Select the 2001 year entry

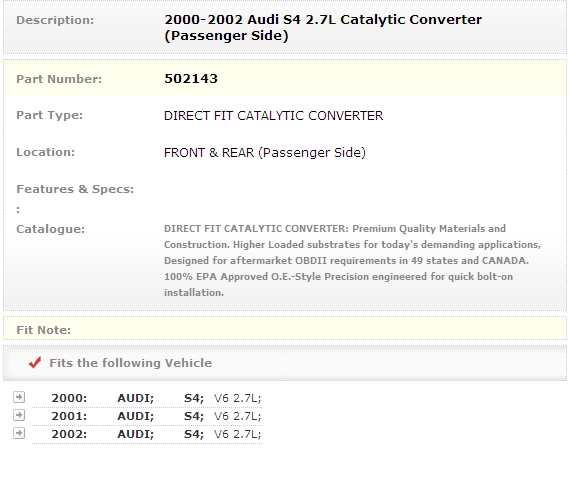[69, 416]
